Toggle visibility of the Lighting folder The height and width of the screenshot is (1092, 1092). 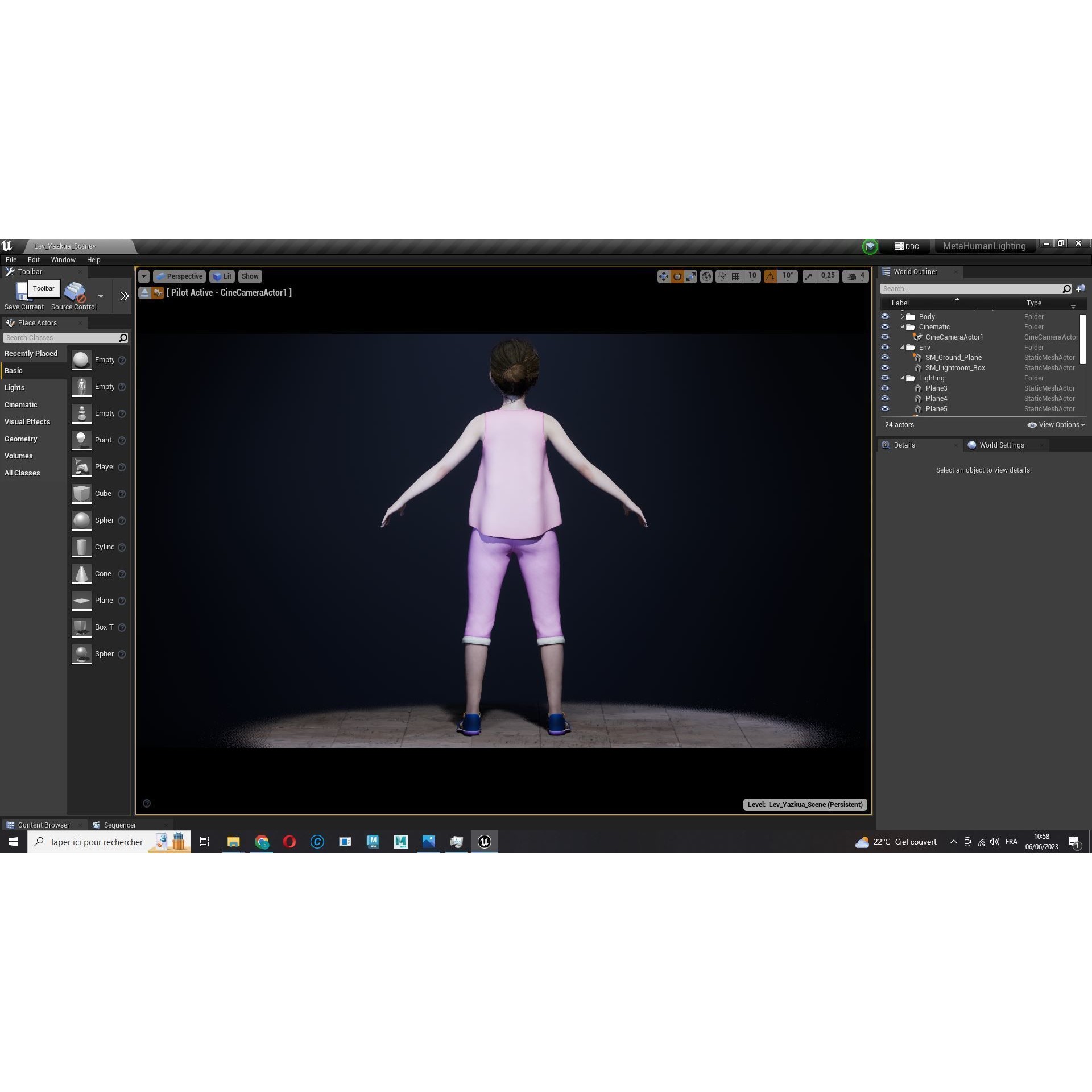[885, 378]
